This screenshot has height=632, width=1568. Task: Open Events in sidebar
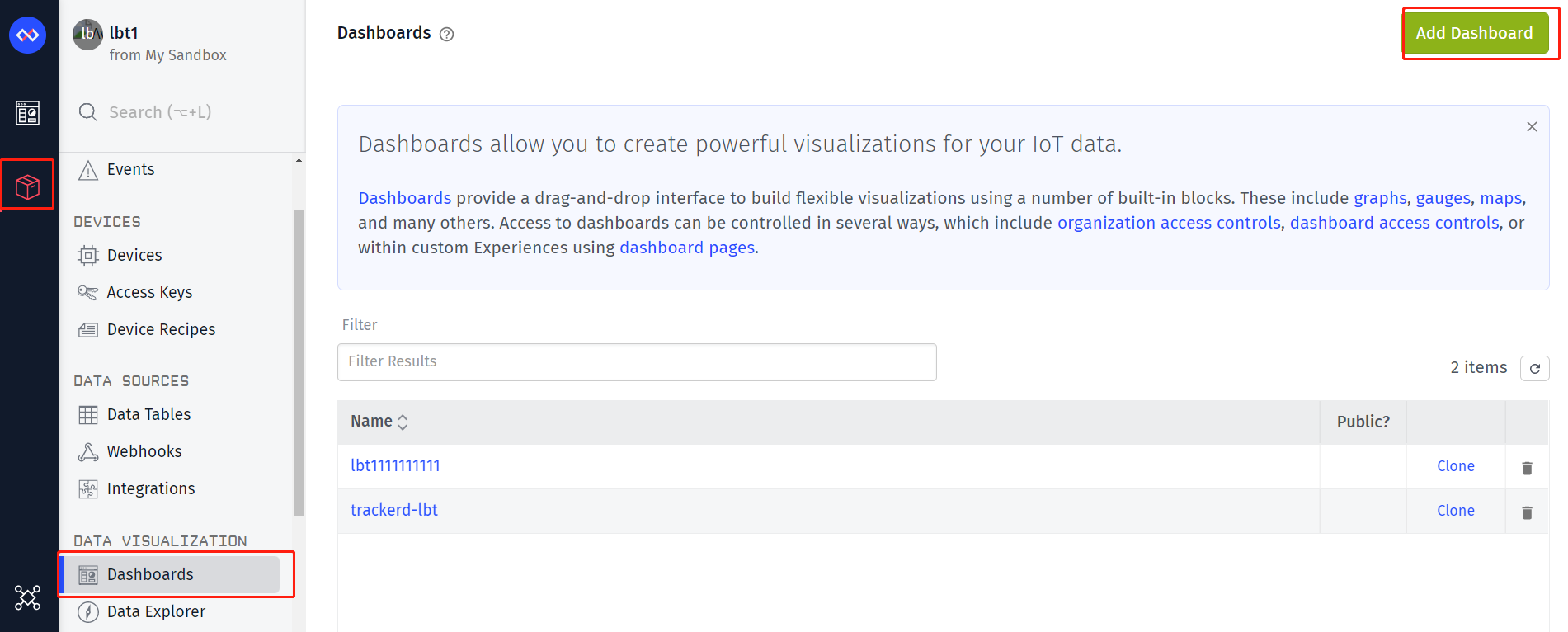[130, 169]
